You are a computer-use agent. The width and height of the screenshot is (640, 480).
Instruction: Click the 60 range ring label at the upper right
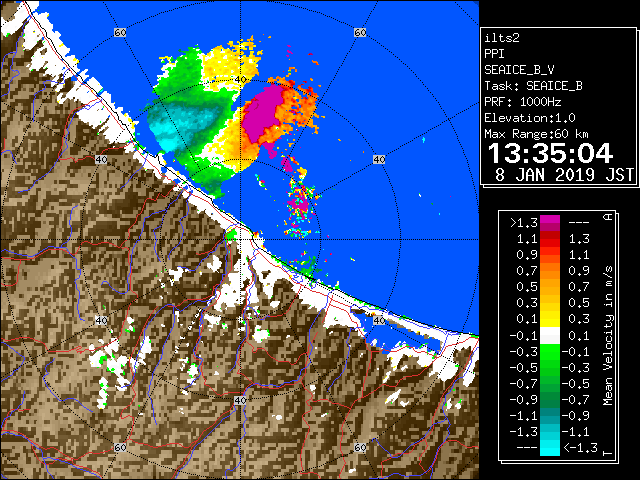point(360,32)
